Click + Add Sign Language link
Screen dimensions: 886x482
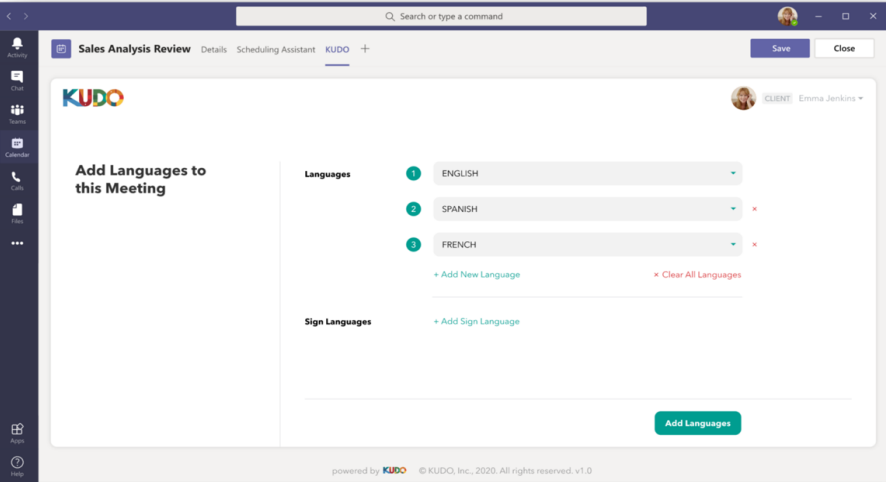(x=476, y=322)
